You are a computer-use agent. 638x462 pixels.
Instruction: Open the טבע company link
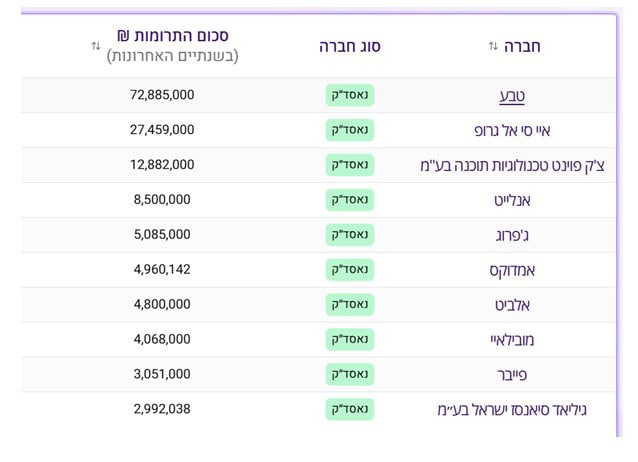(x=513, y=95)
